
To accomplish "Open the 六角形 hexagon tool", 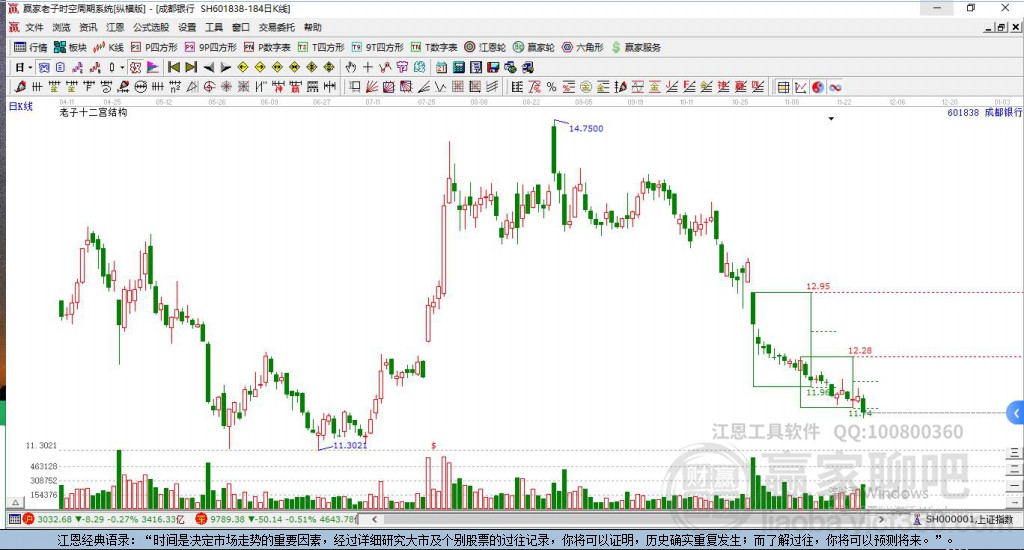I will coord(583,47).
